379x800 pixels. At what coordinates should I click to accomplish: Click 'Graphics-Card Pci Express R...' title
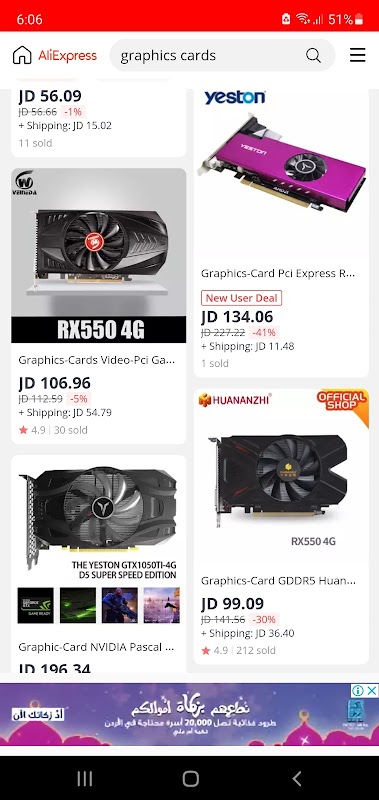(x=278, y=273)
